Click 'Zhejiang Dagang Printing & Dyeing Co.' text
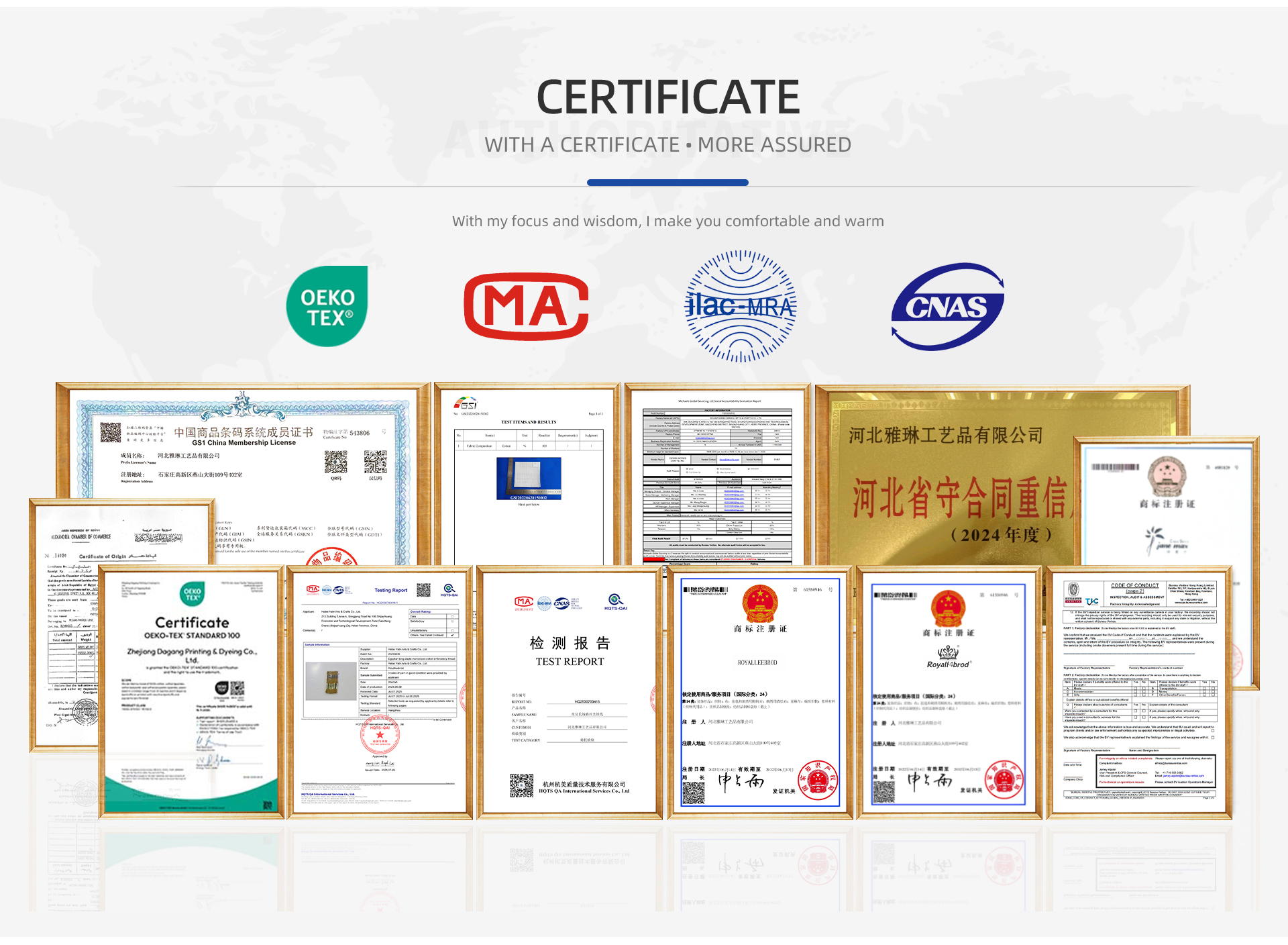This screenshot has height=945, width=1288. click(192, 655)
